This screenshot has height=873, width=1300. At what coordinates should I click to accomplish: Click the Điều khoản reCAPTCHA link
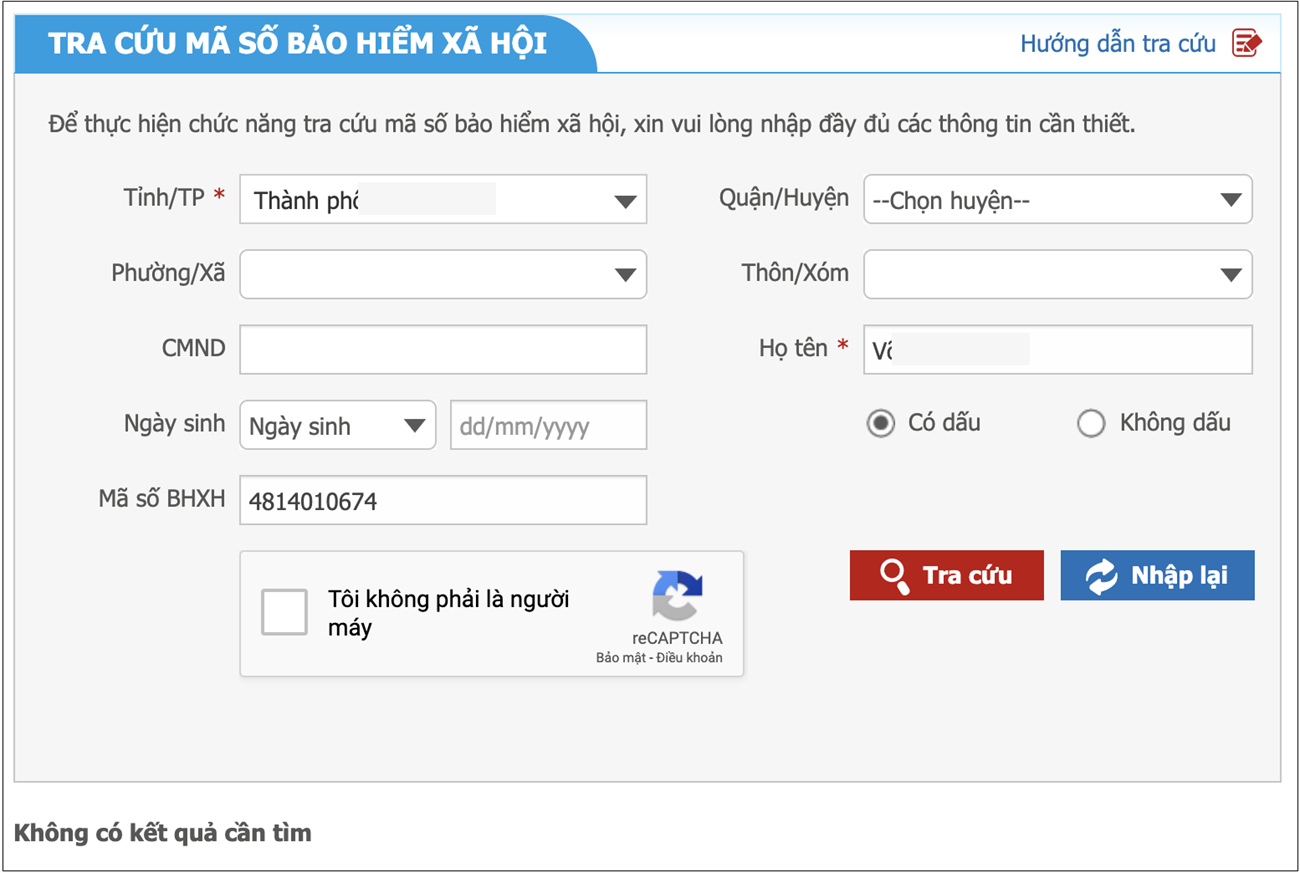[x=690, y=658]
